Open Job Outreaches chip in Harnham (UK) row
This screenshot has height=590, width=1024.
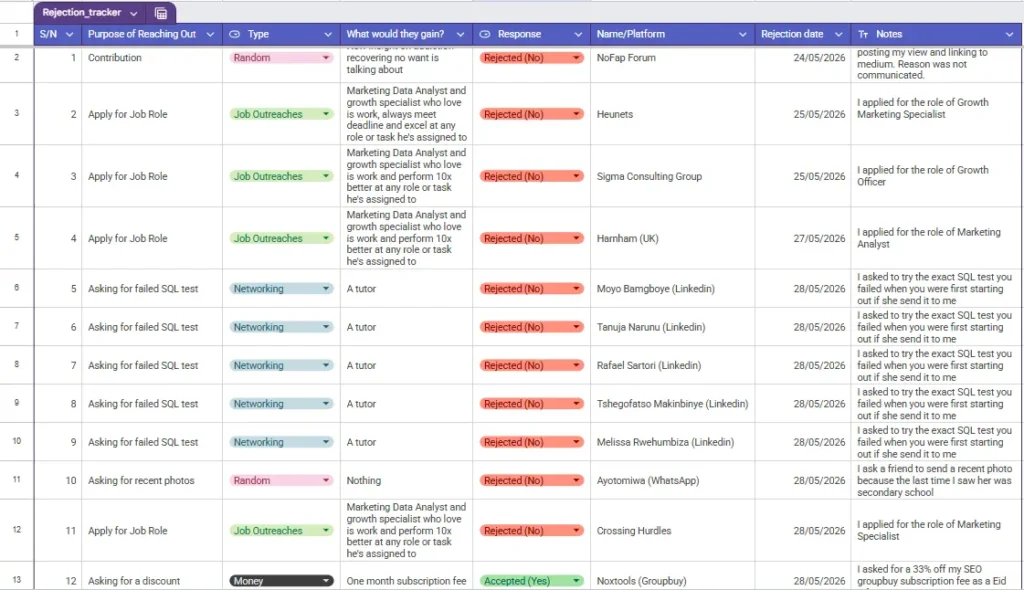tap(281, 238)
